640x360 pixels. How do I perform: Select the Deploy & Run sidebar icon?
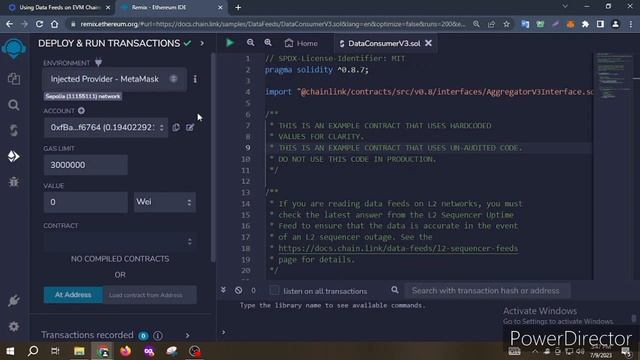14,156
